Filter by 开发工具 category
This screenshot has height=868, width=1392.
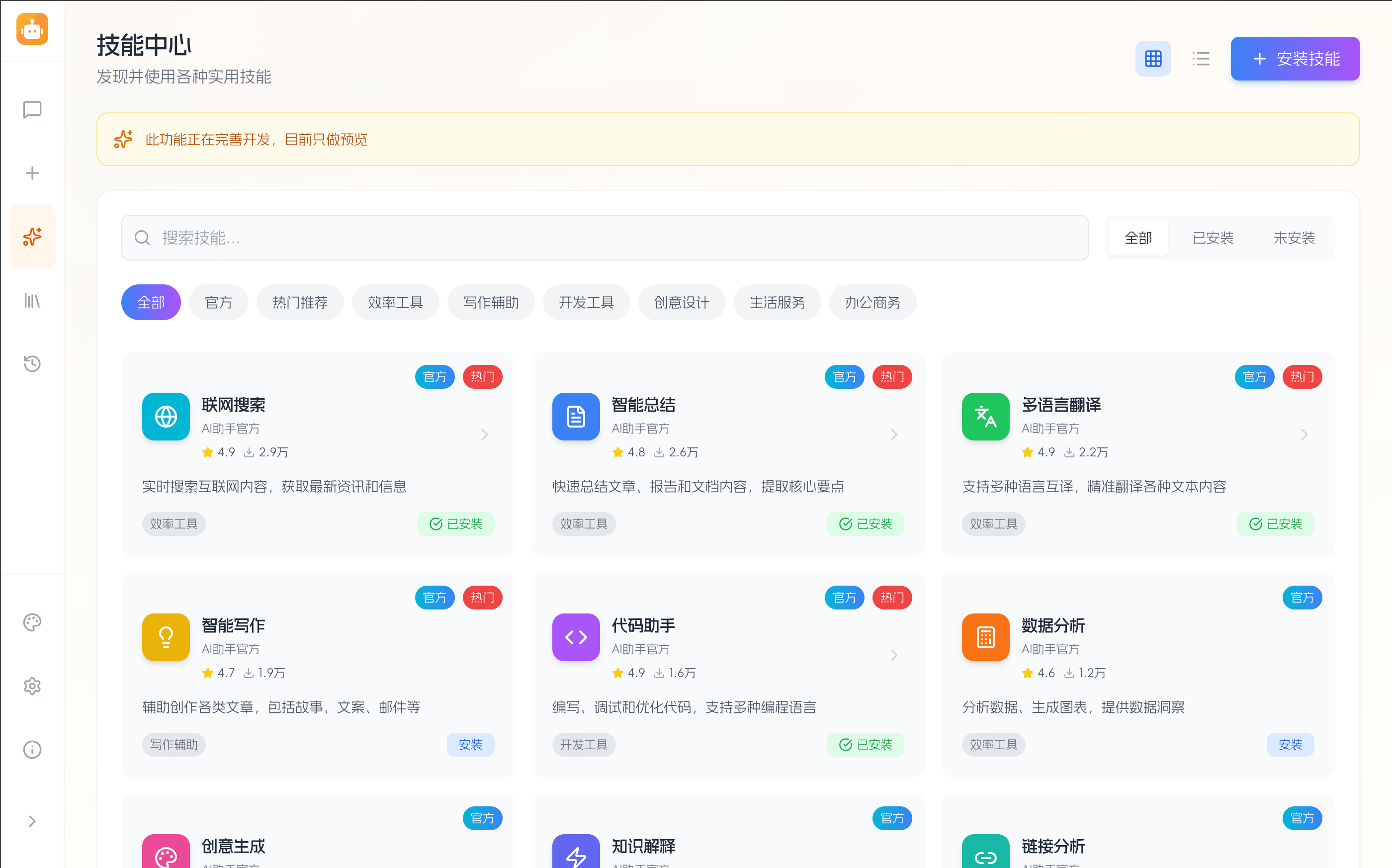point(586,303)
